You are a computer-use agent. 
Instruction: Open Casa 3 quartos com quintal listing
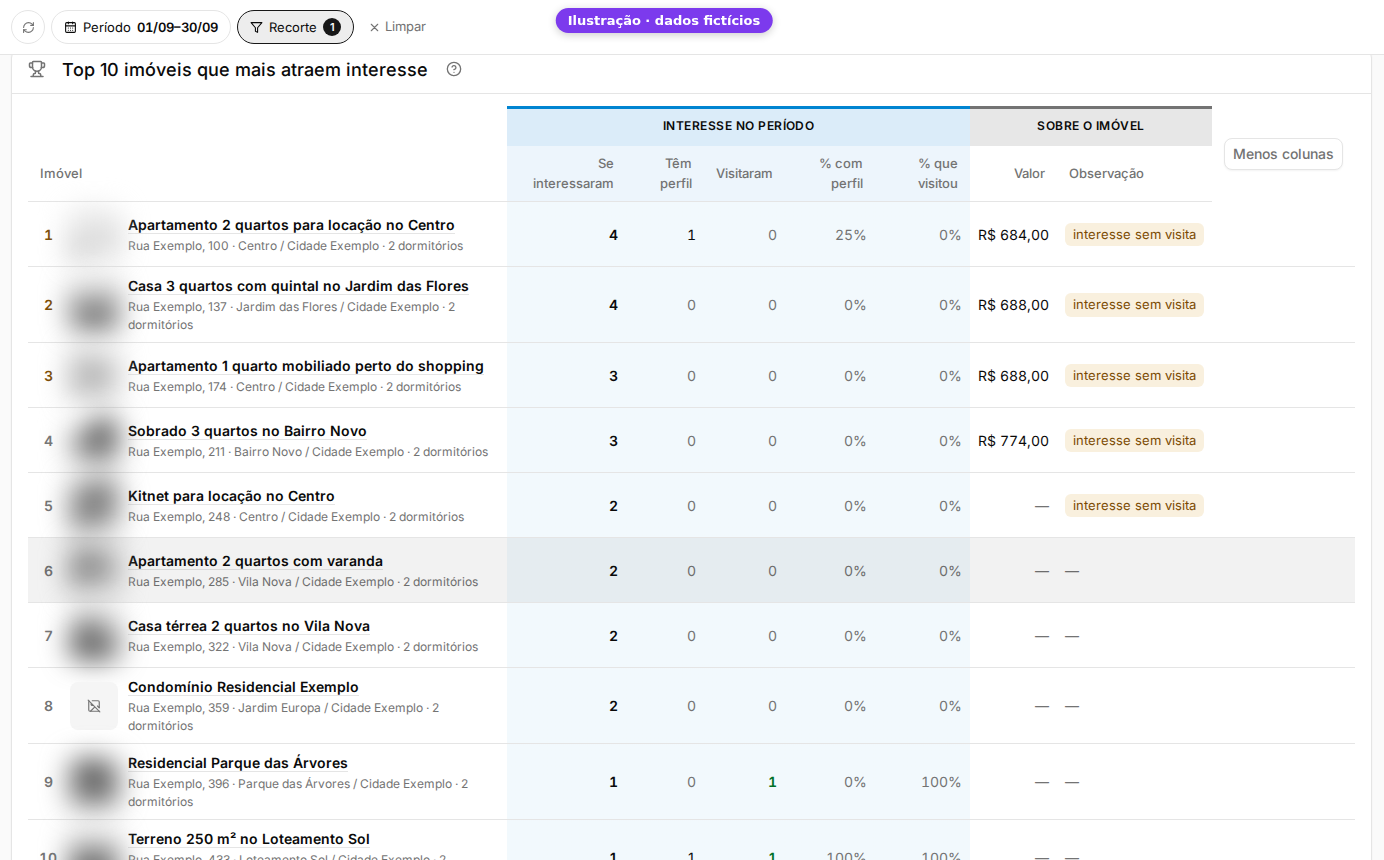click(298, 286)
